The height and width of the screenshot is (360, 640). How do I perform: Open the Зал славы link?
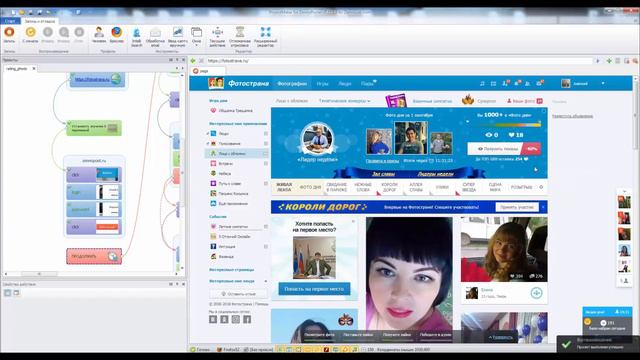click(x=383, y=174)
